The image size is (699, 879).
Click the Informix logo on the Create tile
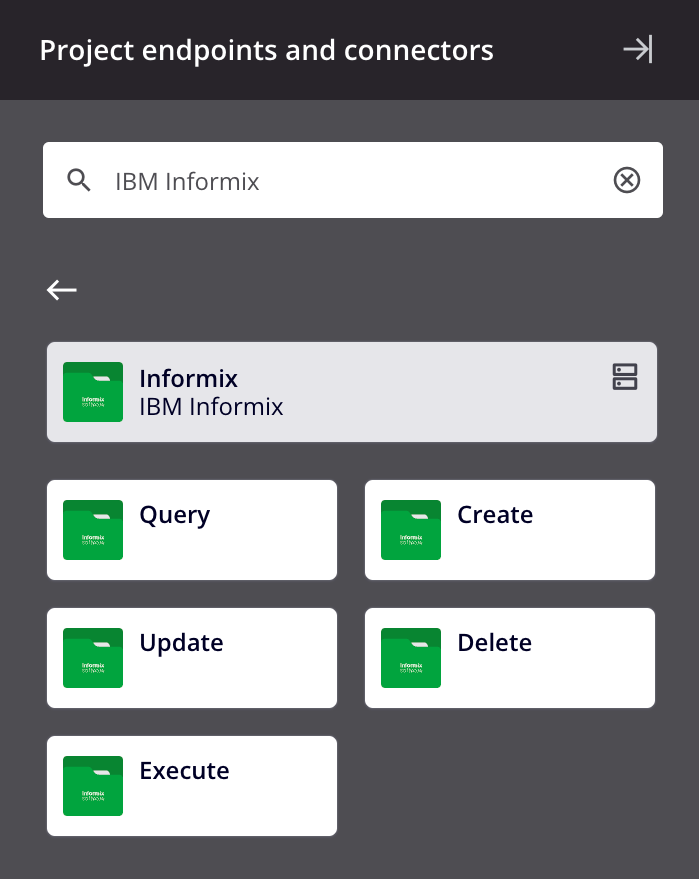tap(410, 530)
